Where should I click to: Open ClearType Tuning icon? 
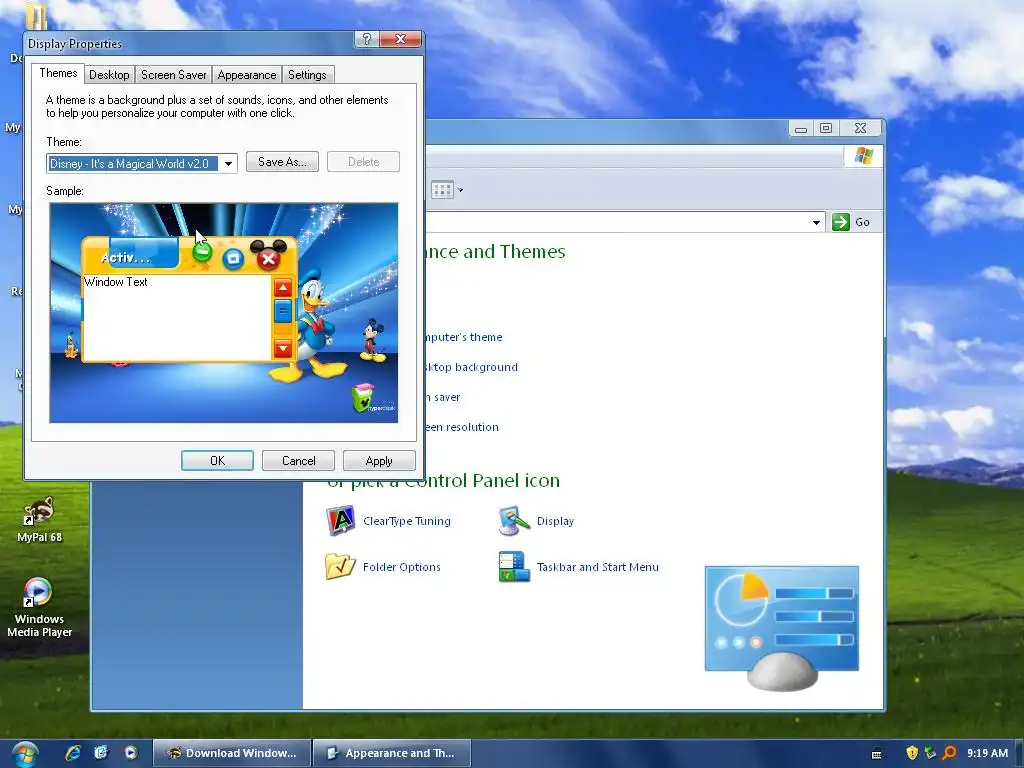(x=340, y=520)
